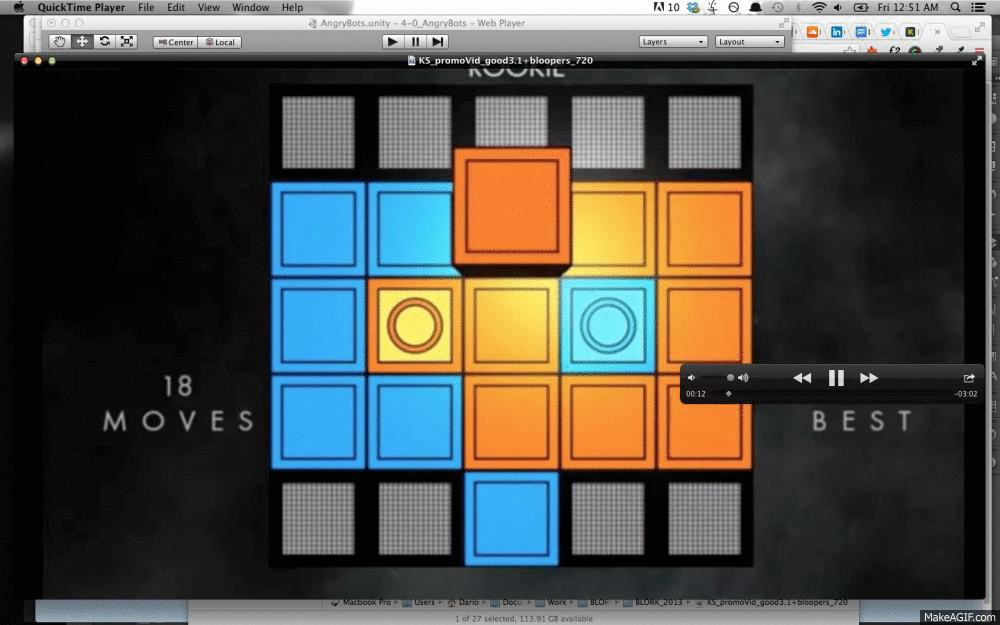The image size is (1000, 625).
Task: Open Spotlight search in menu bar
Action: coord(955,7)
